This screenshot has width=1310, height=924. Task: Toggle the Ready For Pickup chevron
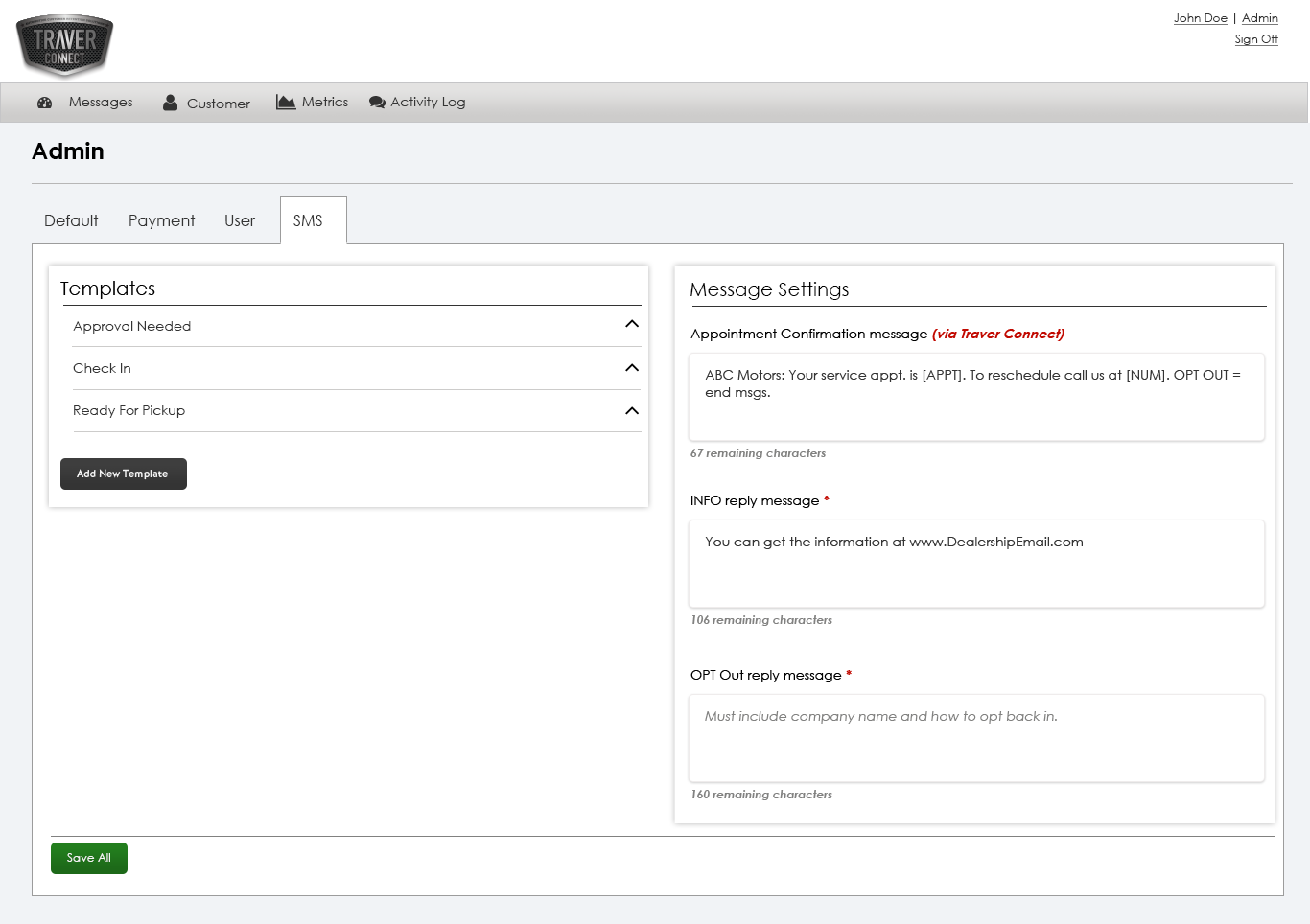click(x=631, y=411)
